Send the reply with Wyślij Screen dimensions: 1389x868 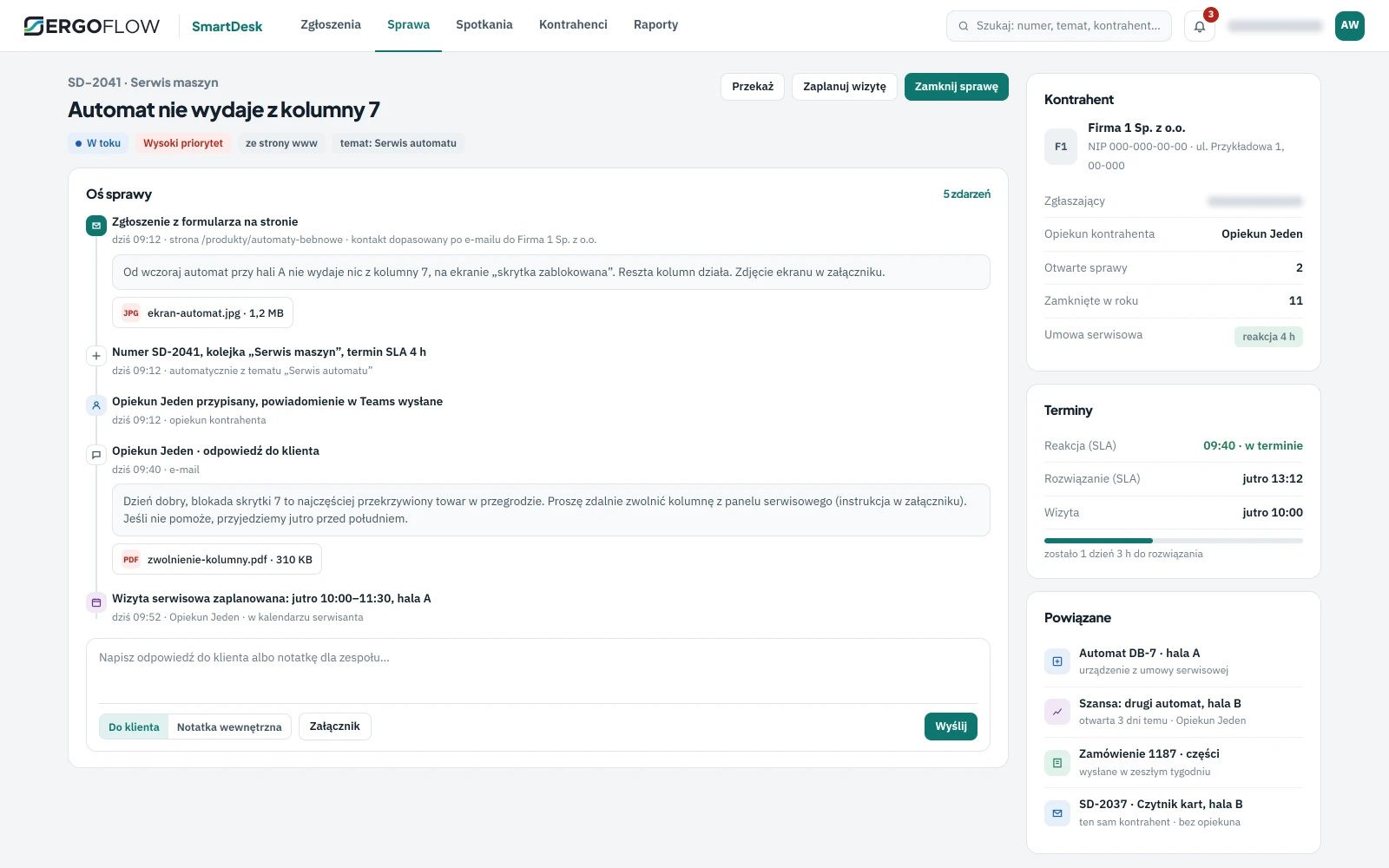[x=951, y=727]
